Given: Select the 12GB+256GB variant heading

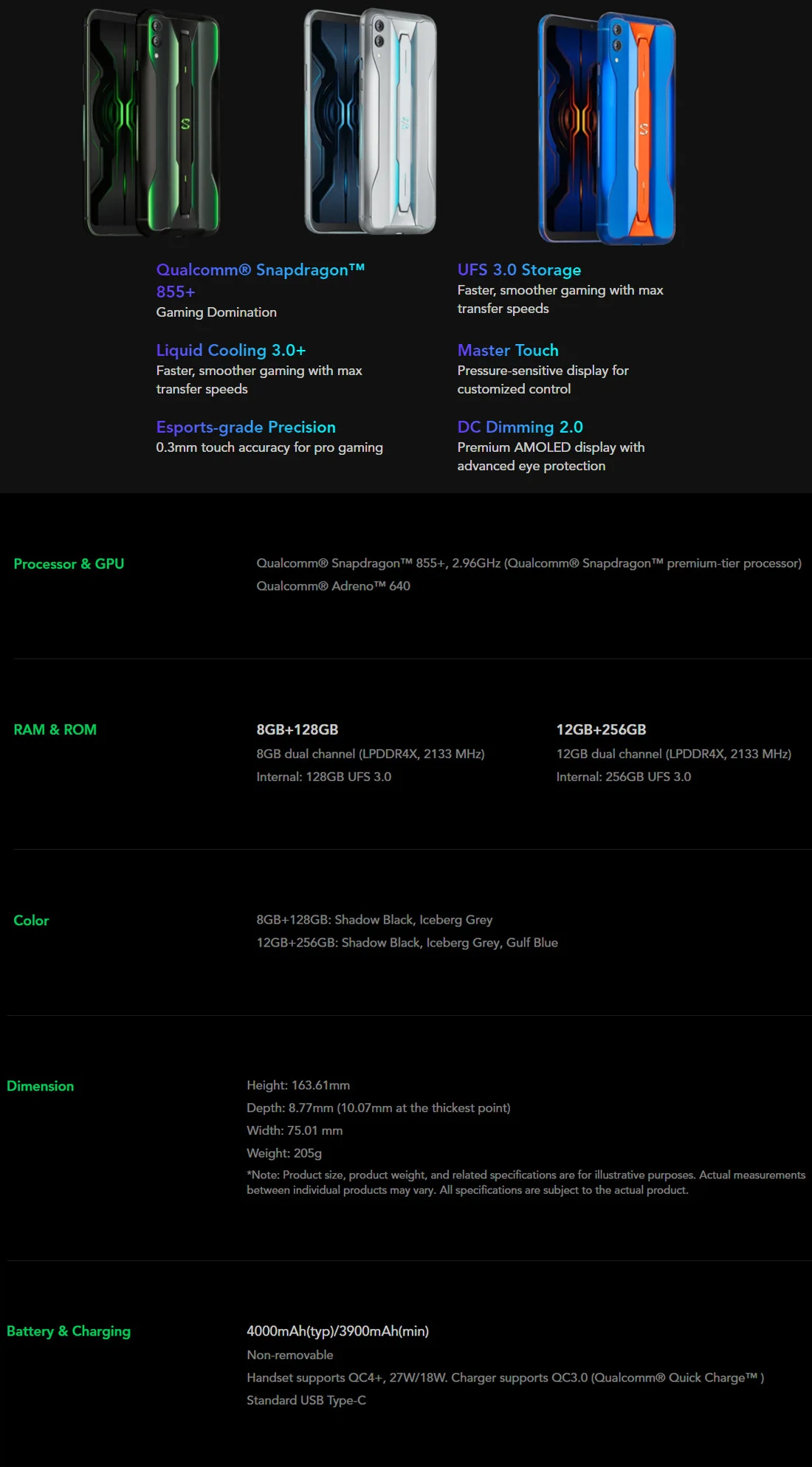Looking at the screenshot, I should 601,729.
